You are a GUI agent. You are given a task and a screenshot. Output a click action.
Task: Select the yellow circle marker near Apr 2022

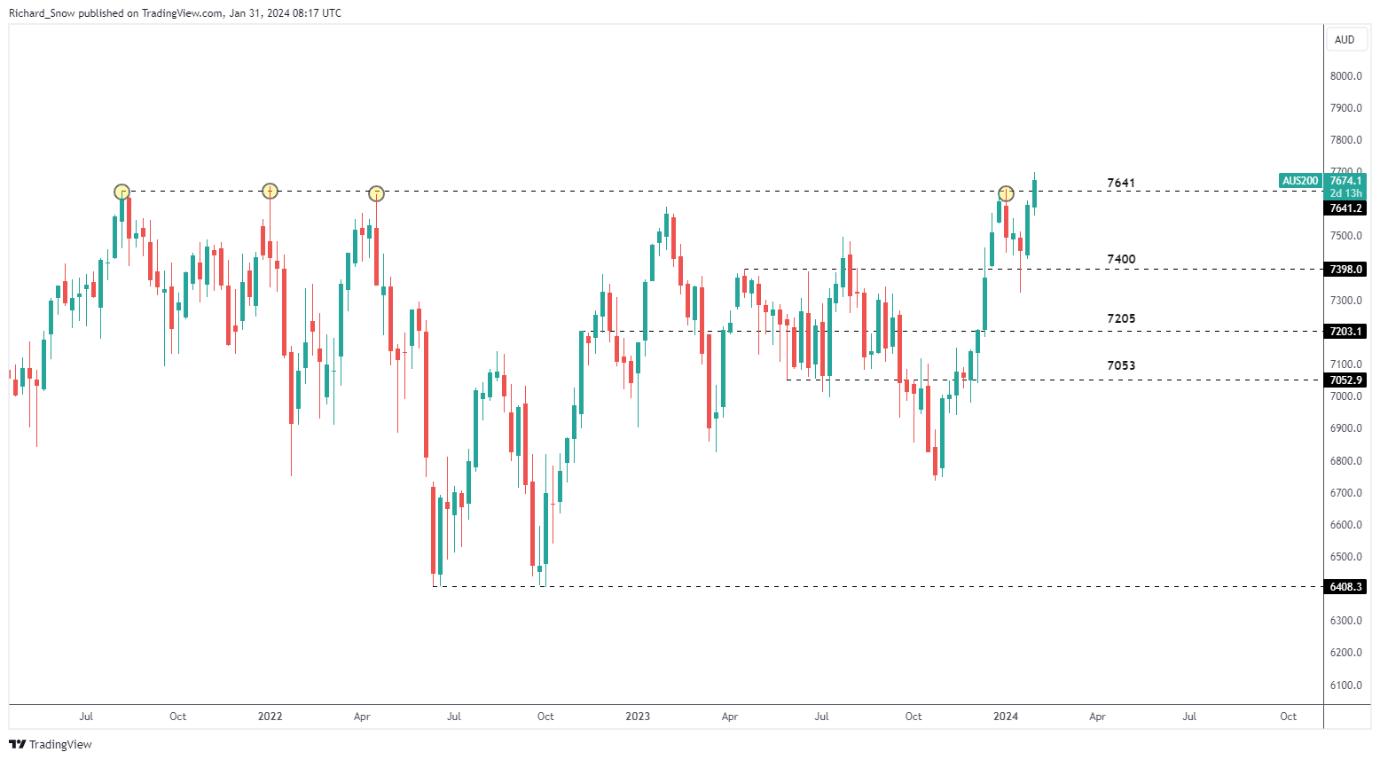(376, 193)
